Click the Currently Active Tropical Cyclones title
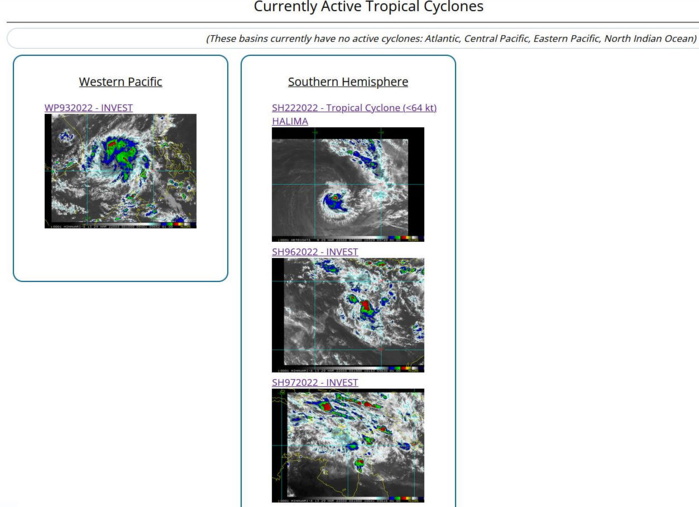 pos(368,8)
